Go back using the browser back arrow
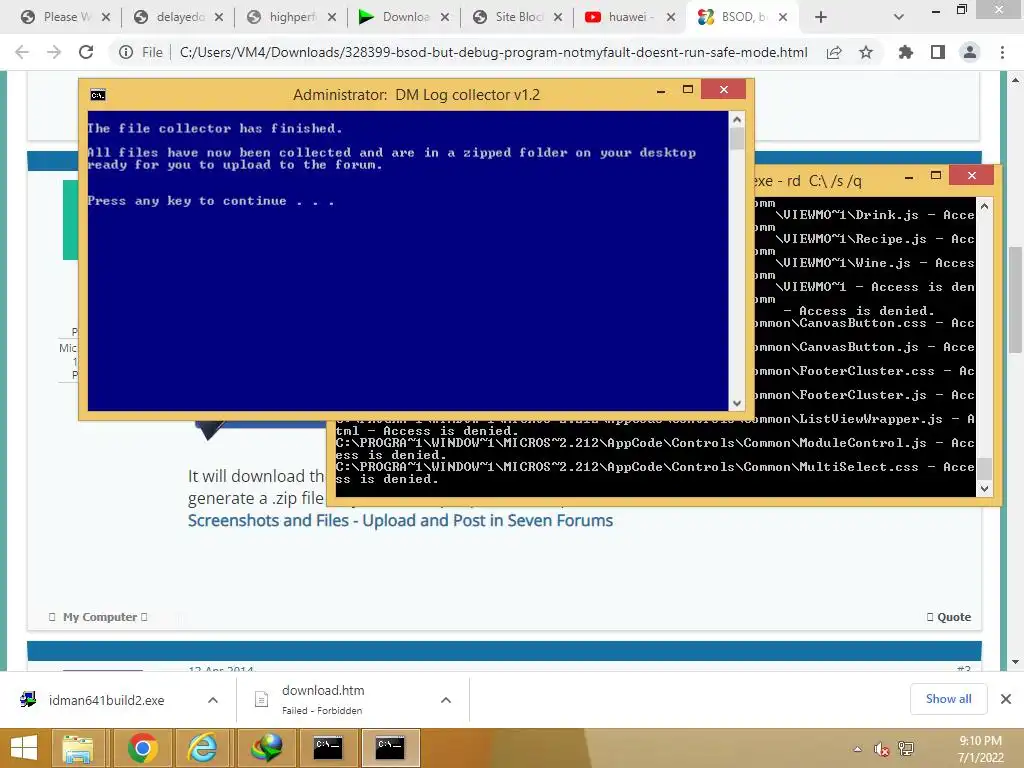 tap(22, 52)
